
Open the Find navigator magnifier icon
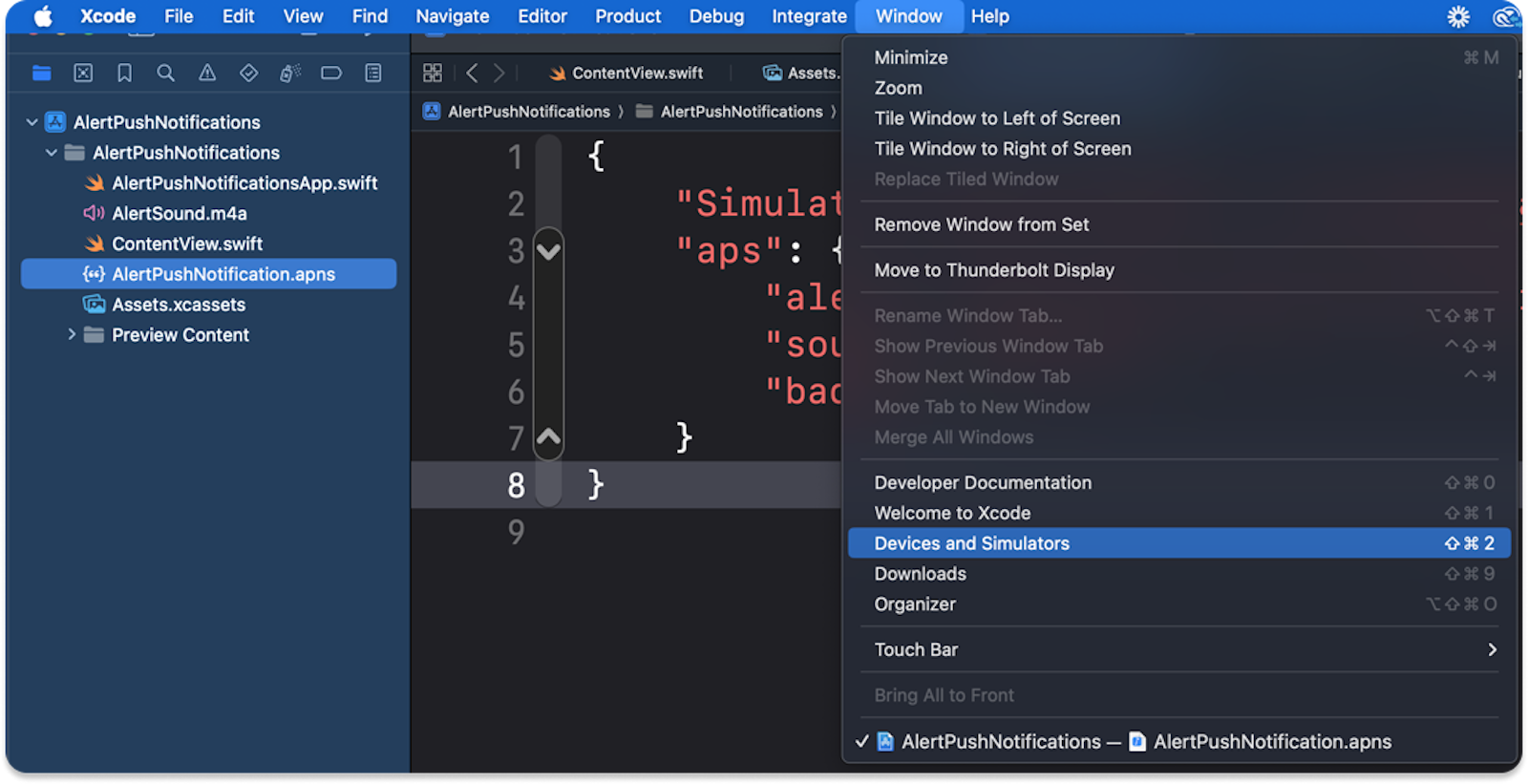165,73
